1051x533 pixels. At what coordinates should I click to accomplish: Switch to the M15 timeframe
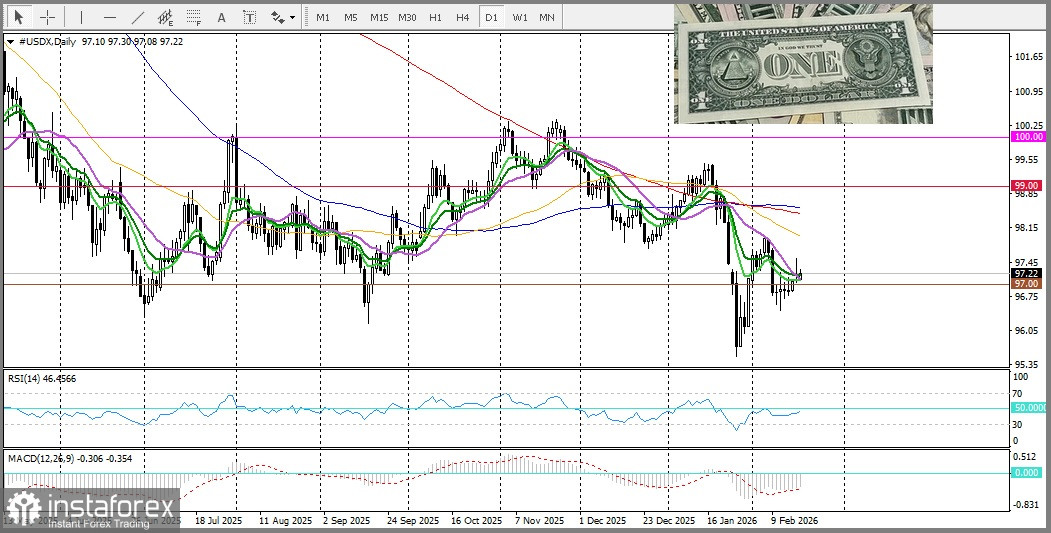point(379,17)
